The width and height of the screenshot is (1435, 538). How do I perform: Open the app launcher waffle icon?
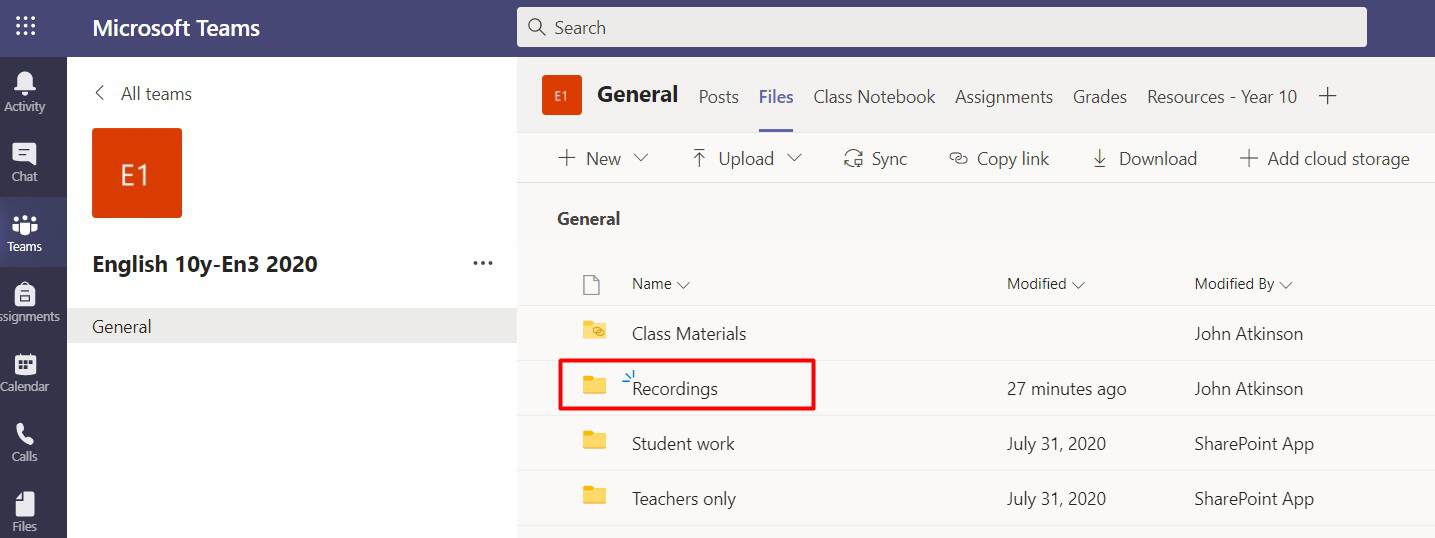26,27
